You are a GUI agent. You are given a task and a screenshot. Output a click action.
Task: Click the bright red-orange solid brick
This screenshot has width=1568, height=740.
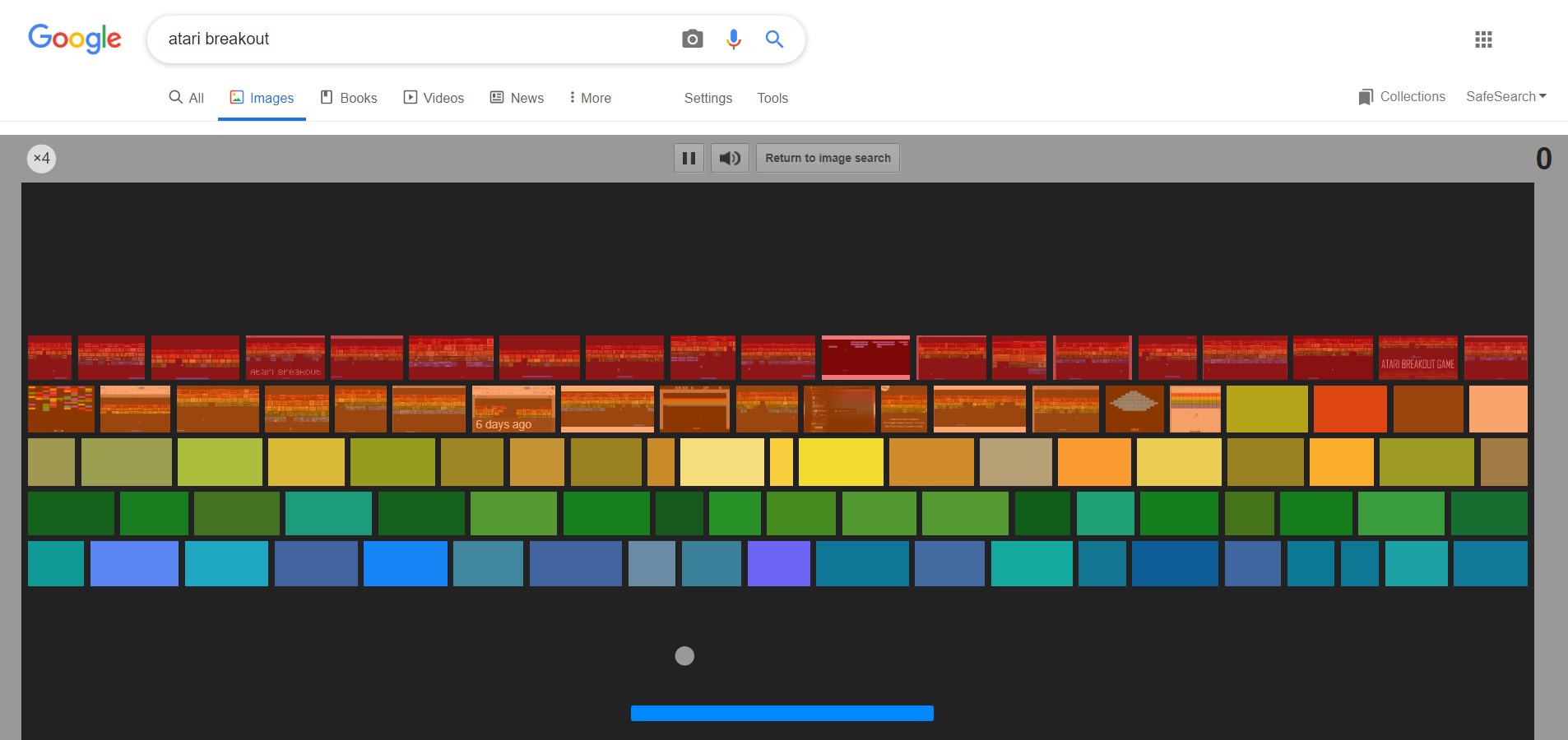(x=1350, y=409)
